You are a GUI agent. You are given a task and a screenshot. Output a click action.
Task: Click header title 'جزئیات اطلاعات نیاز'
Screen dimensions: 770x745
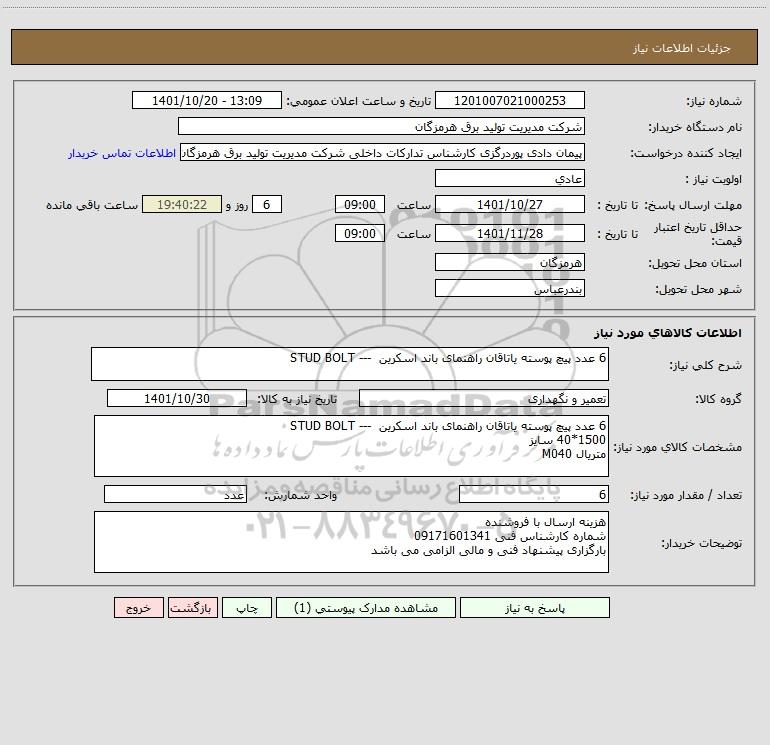click(682, 48)
